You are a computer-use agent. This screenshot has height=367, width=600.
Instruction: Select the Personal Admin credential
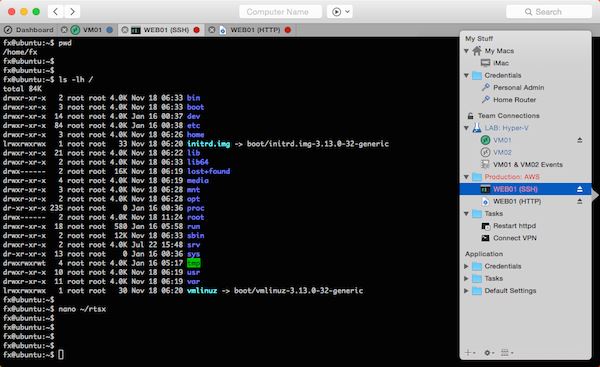point(518,88)
